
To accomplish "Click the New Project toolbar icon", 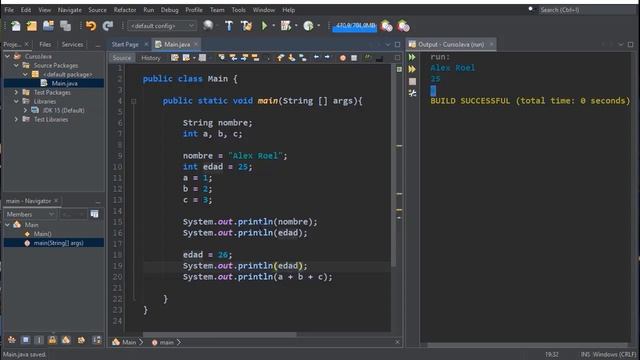I will 31,26.
